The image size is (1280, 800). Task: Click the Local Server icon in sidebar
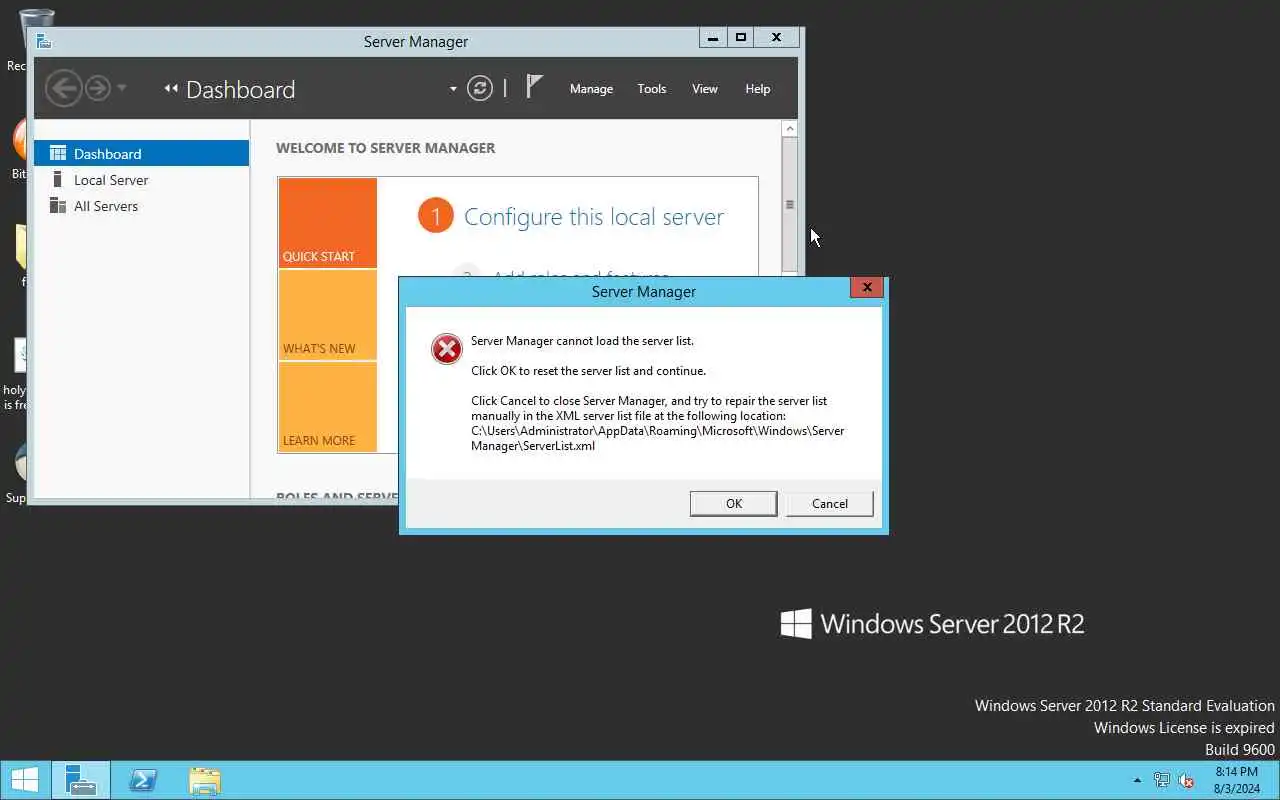pos(57,180)
